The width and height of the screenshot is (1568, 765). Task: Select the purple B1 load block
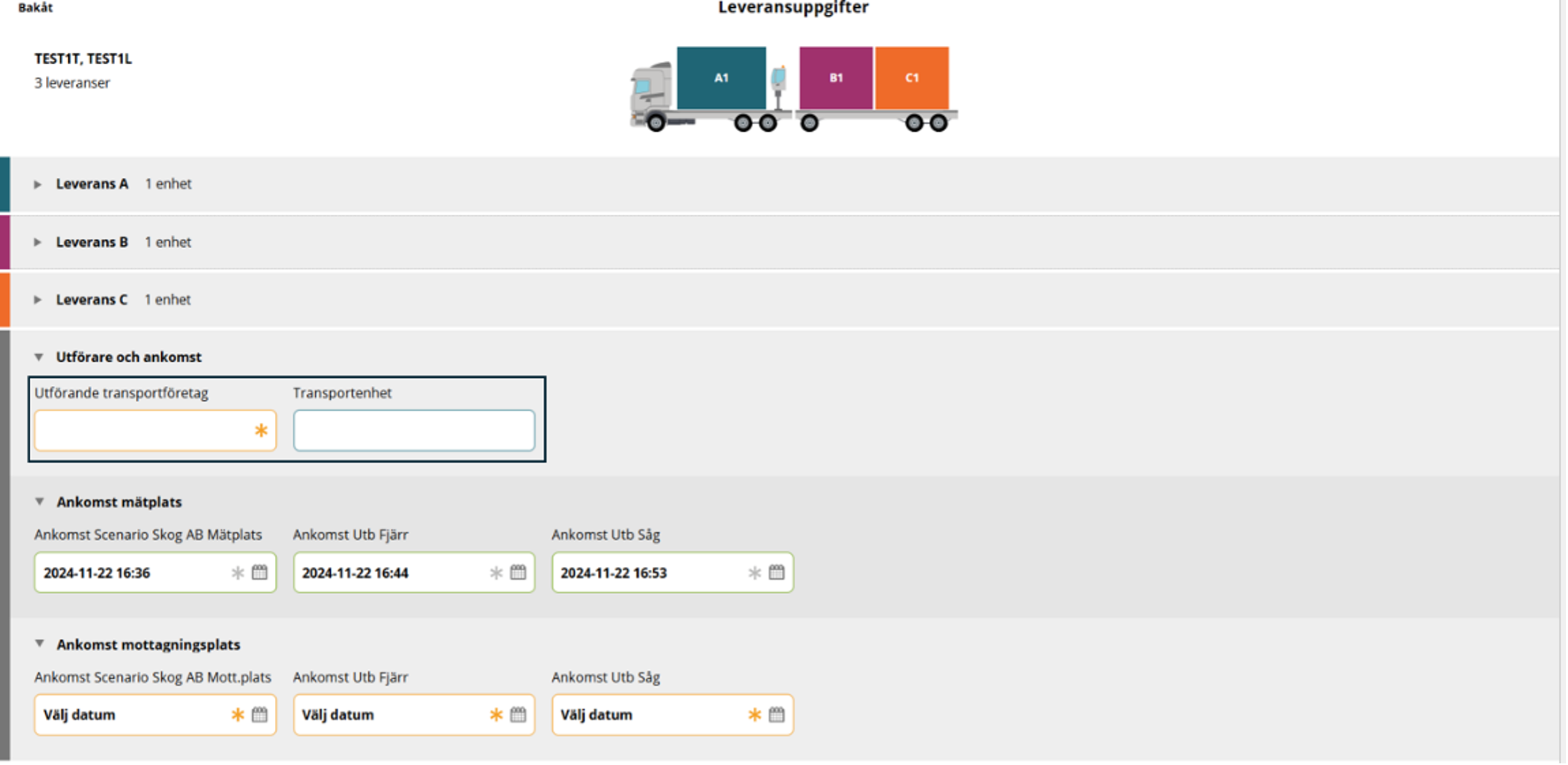[836, 78]
